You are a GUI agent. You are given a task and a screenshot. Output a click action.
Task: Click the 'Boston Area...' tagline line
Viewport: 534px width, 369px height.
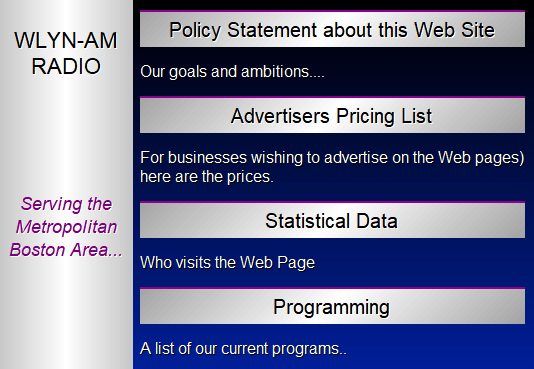(66, 250)
